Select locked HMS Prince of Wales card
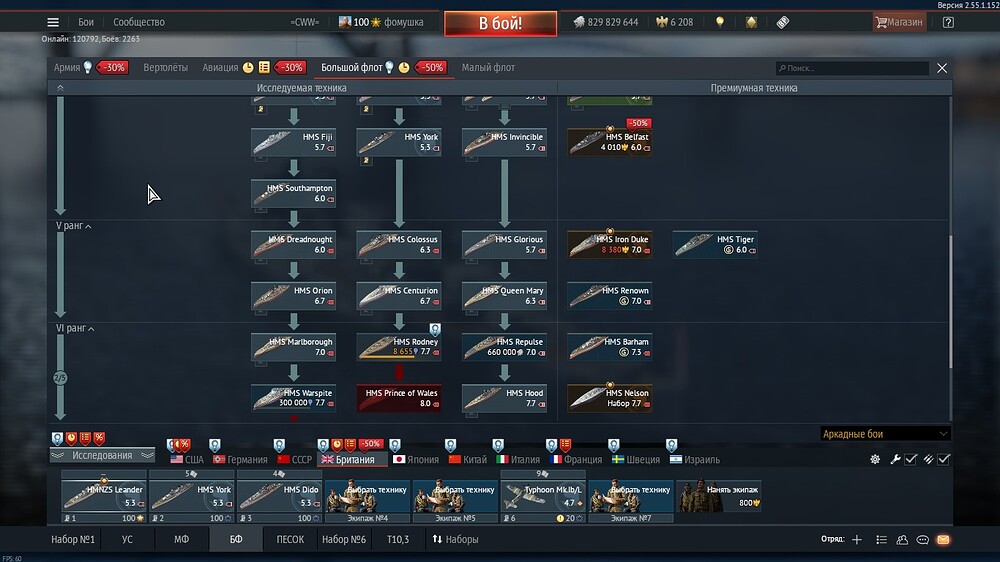Screen dimensions: 1000x562 pos(399,399)
